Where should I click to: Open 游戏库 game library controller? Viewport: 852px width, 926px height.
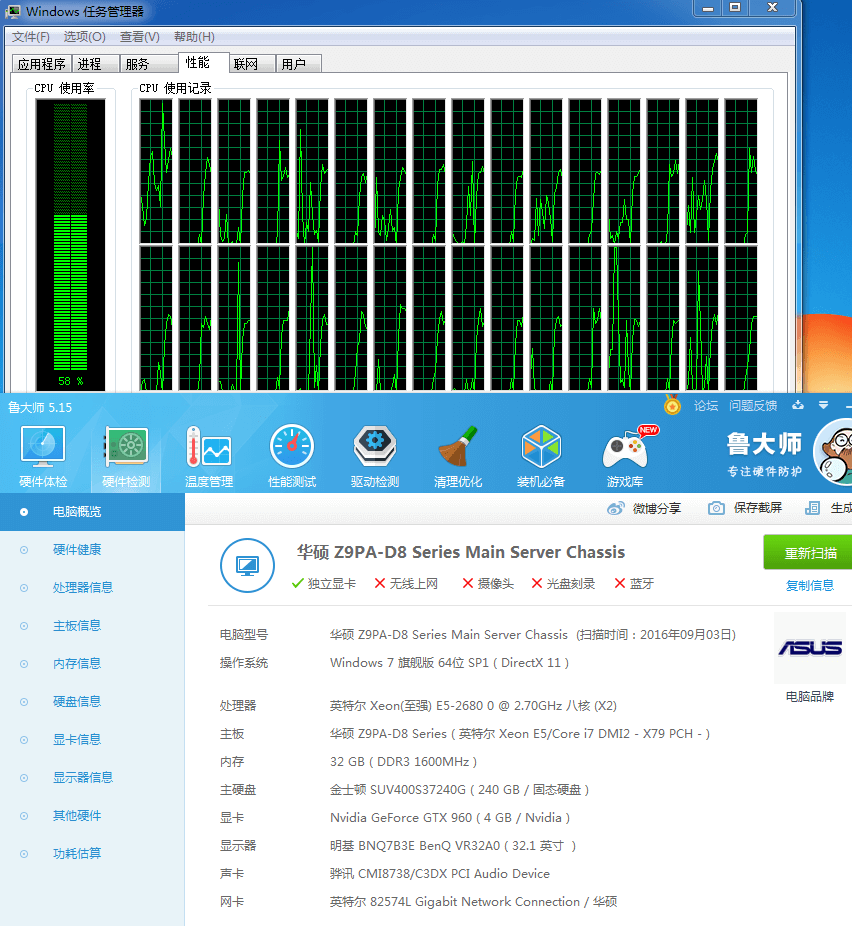tap(625, 457)
